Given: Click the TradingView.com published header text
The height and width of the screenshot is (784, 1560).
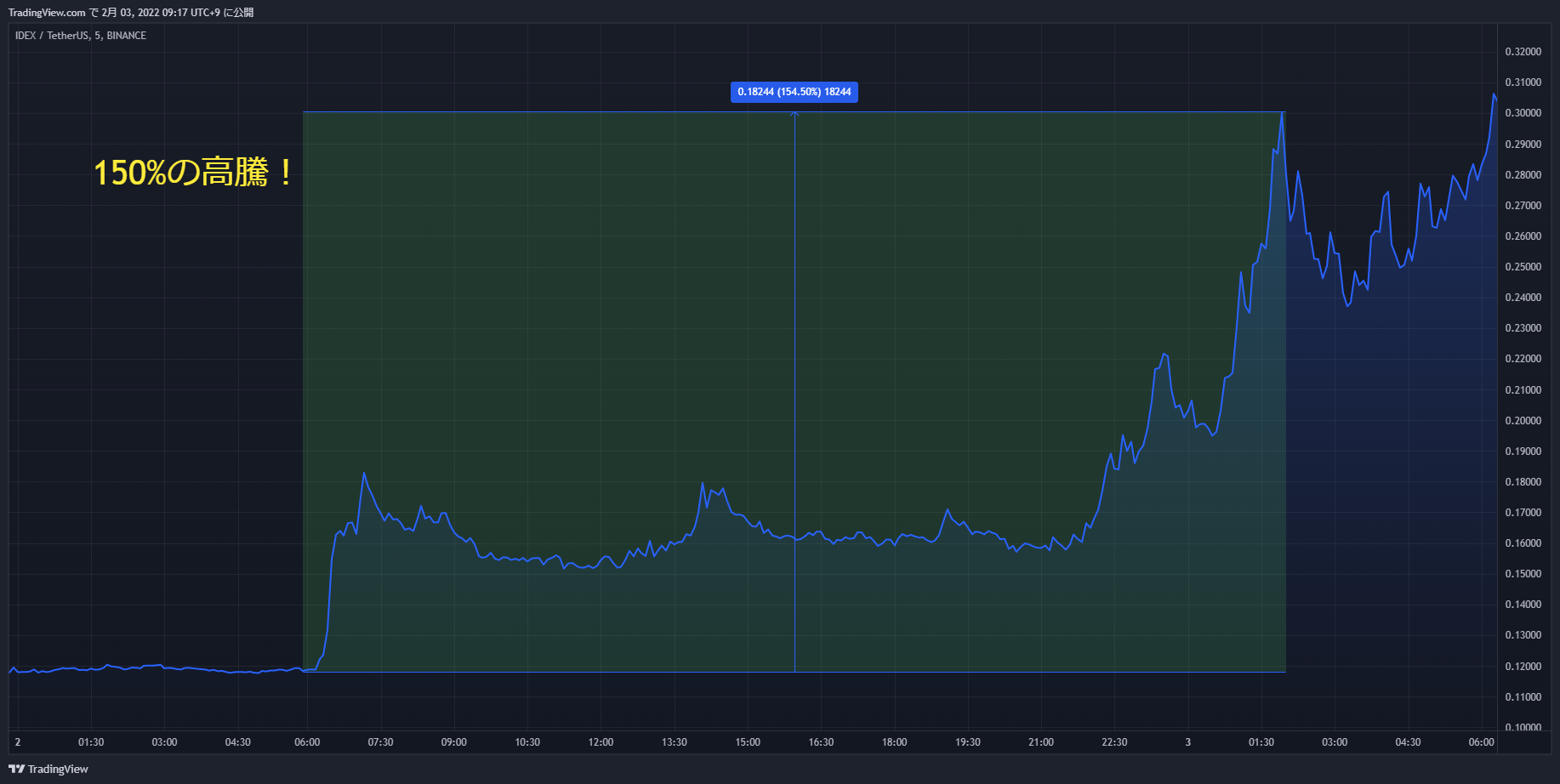Looking at the screenshot, I should tap(131, 13).
